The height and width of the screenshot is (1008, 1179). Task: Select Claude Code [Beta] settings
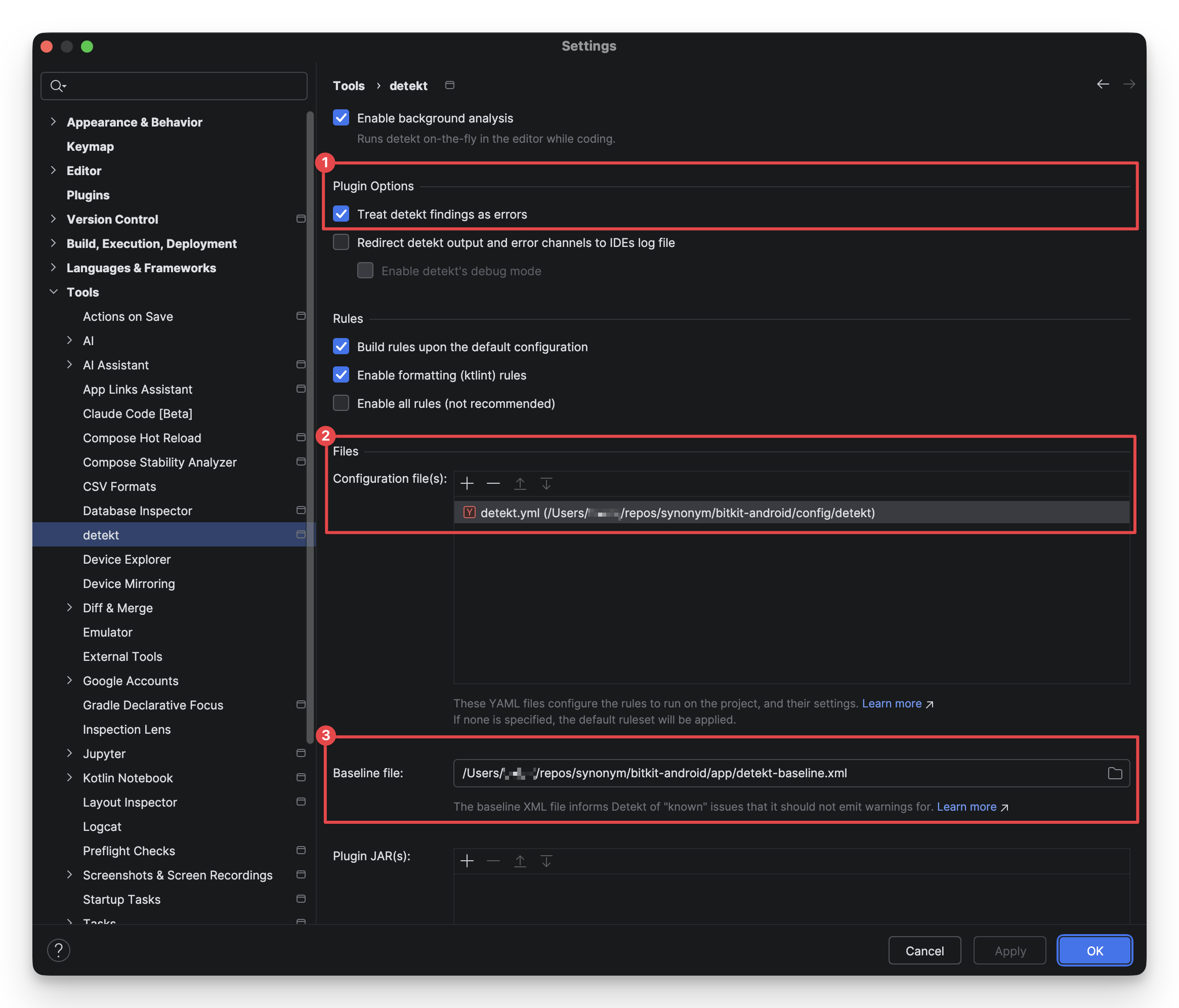click(138, 413)
